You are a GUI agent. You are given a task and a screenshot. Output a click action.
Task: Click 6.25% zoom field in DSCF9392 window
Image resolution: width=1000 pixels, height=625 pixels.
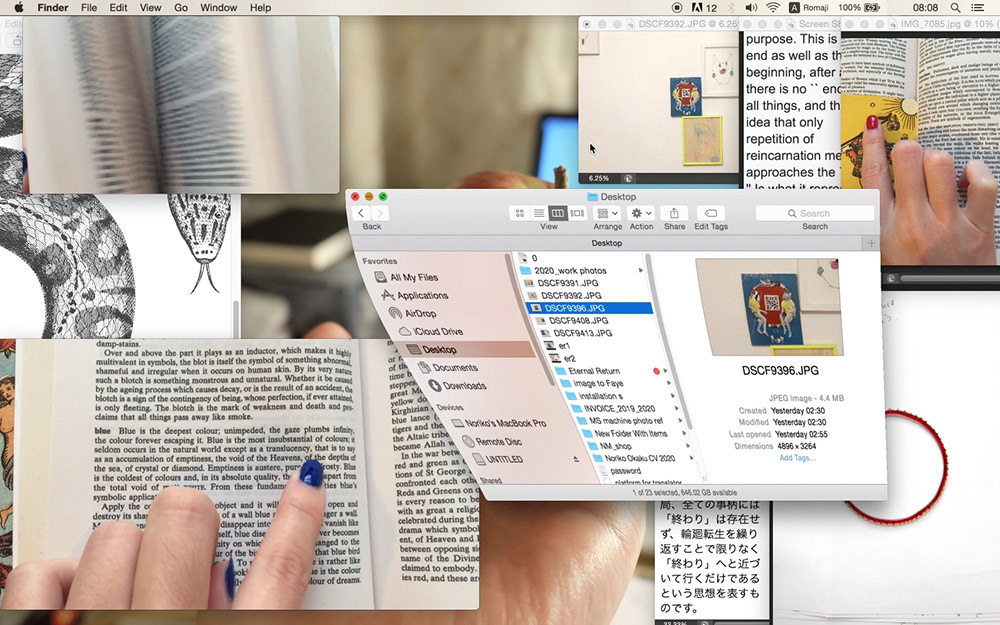pos(599,179)
